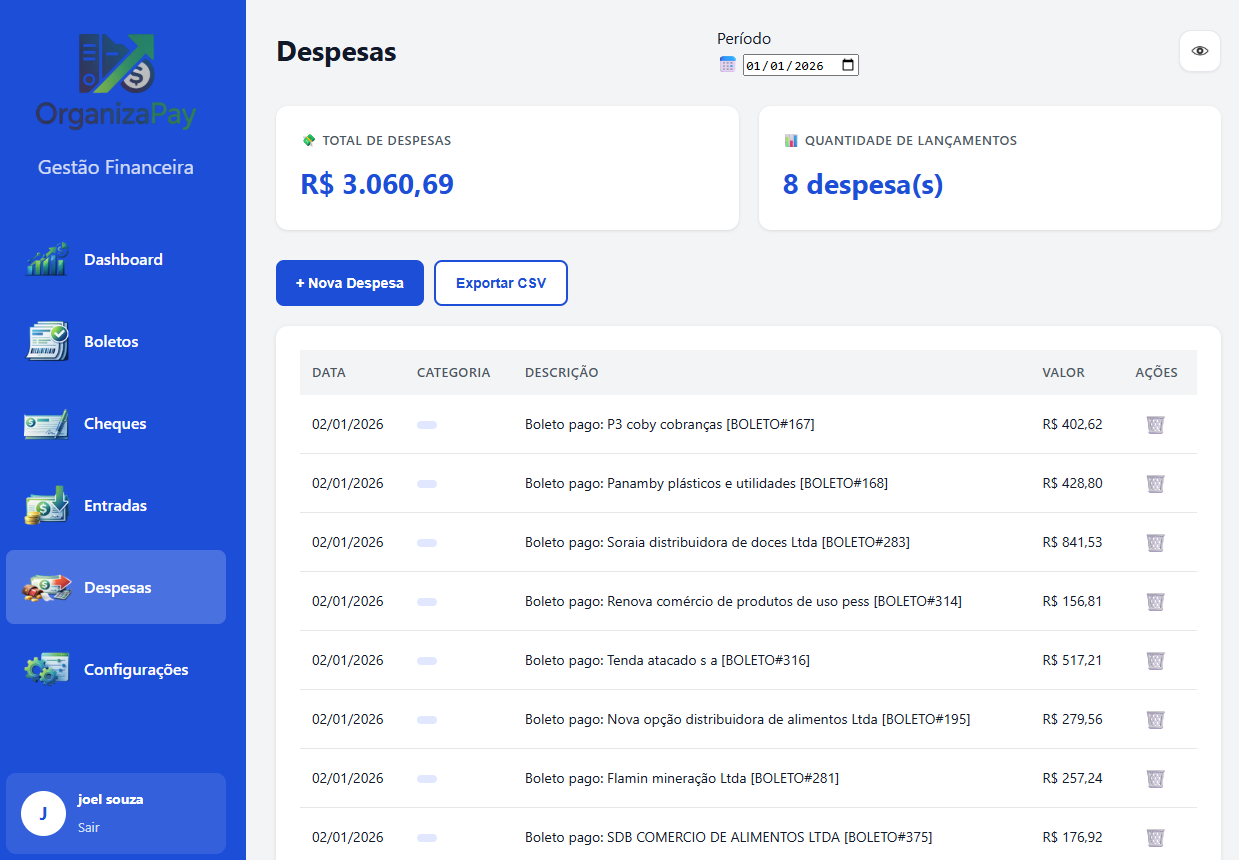Viewport: 1239px width, 860px height.
Task: Open the date picker dropdown in the Período field
Action: [x=849, y=64]
